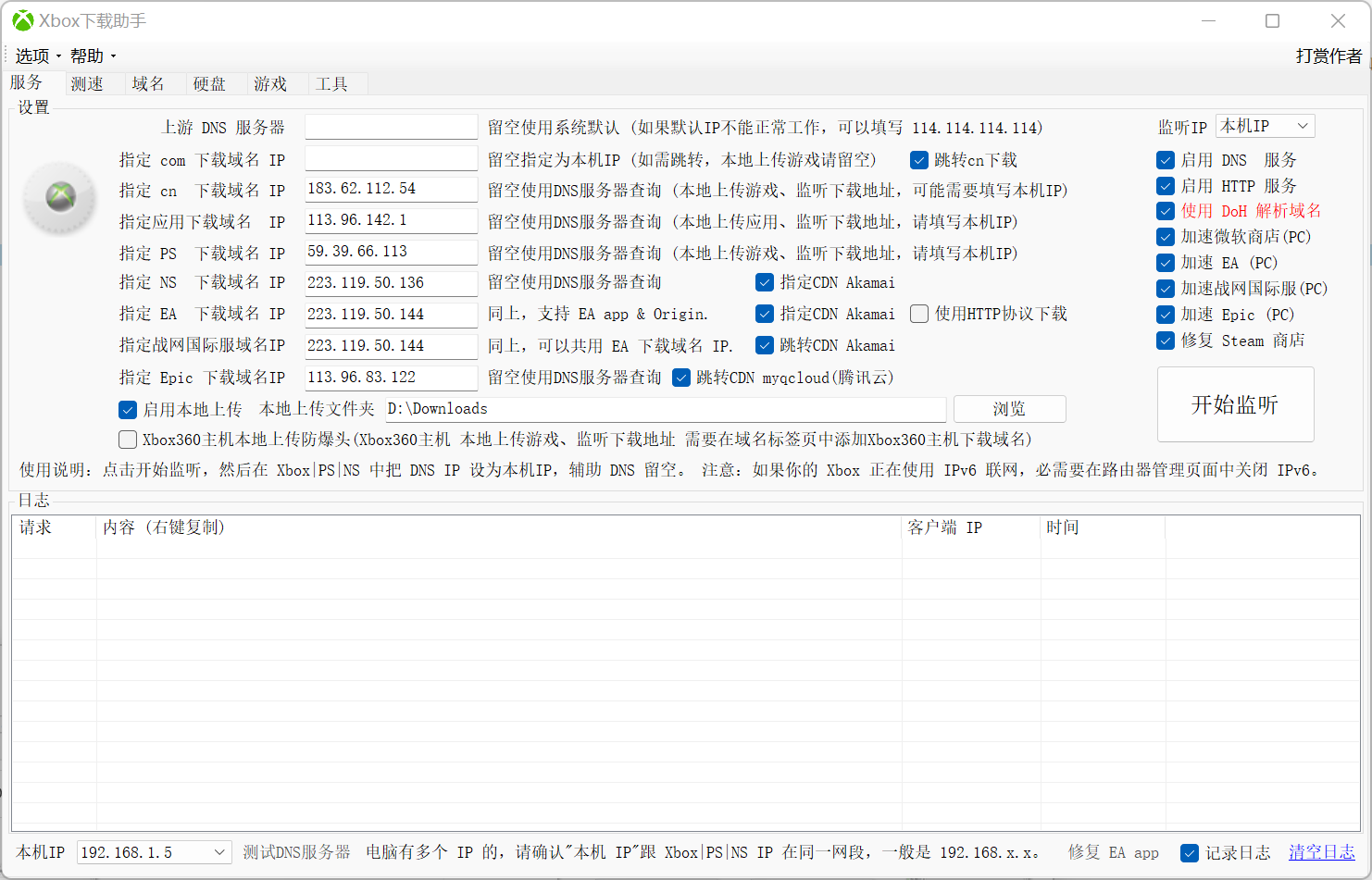Viewport: 1372px width, 880px height.
Task: Maximize the Xbox下载助手 window
Action: coord(1273,20)
